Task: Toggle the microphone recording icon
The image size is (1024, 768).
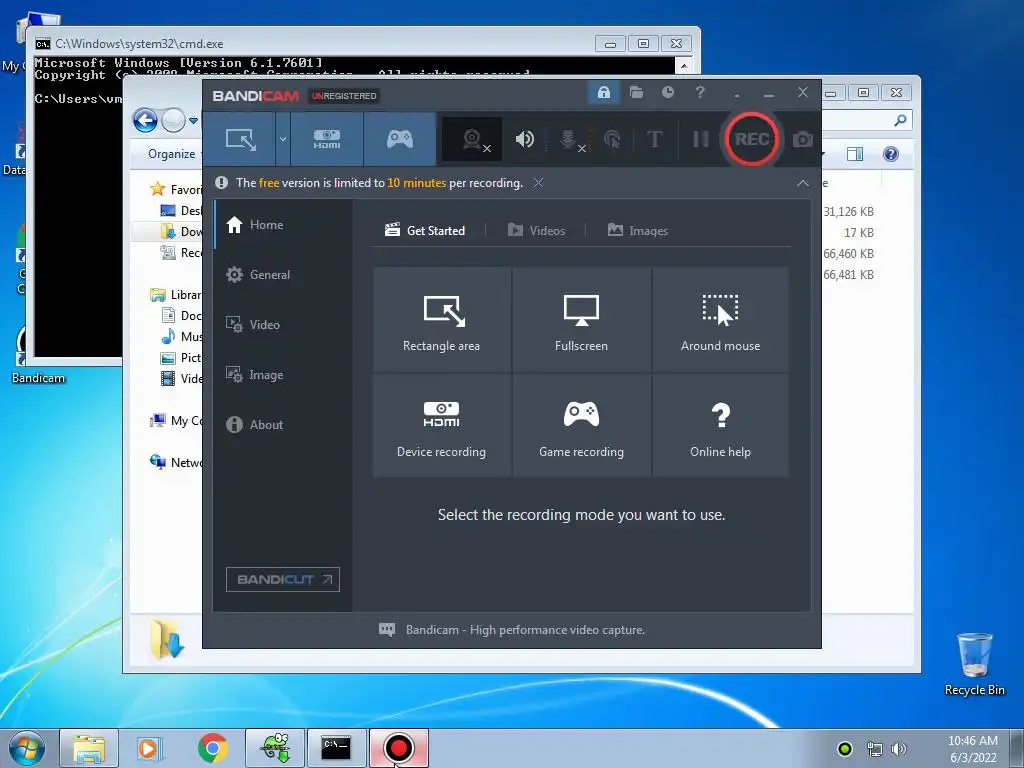Action: click(x=568, y=139)
